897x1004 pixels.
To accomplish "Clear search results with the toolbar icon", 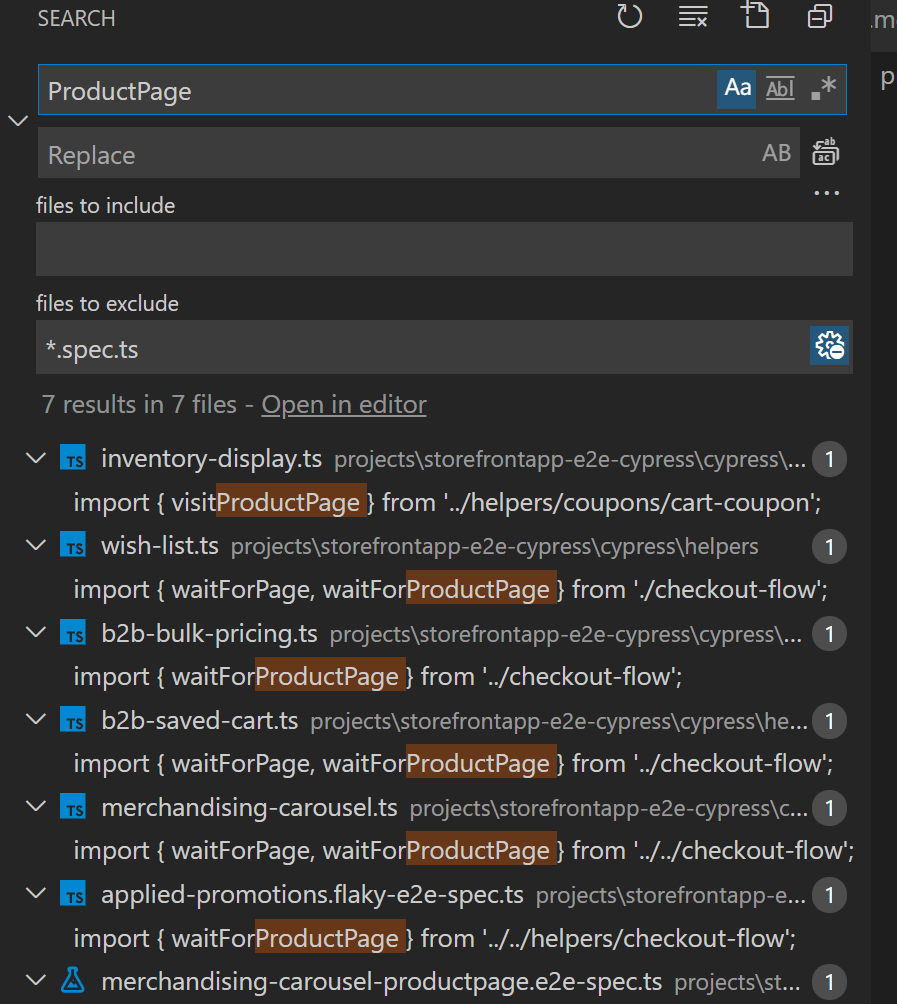I will [x=692, y=17].
